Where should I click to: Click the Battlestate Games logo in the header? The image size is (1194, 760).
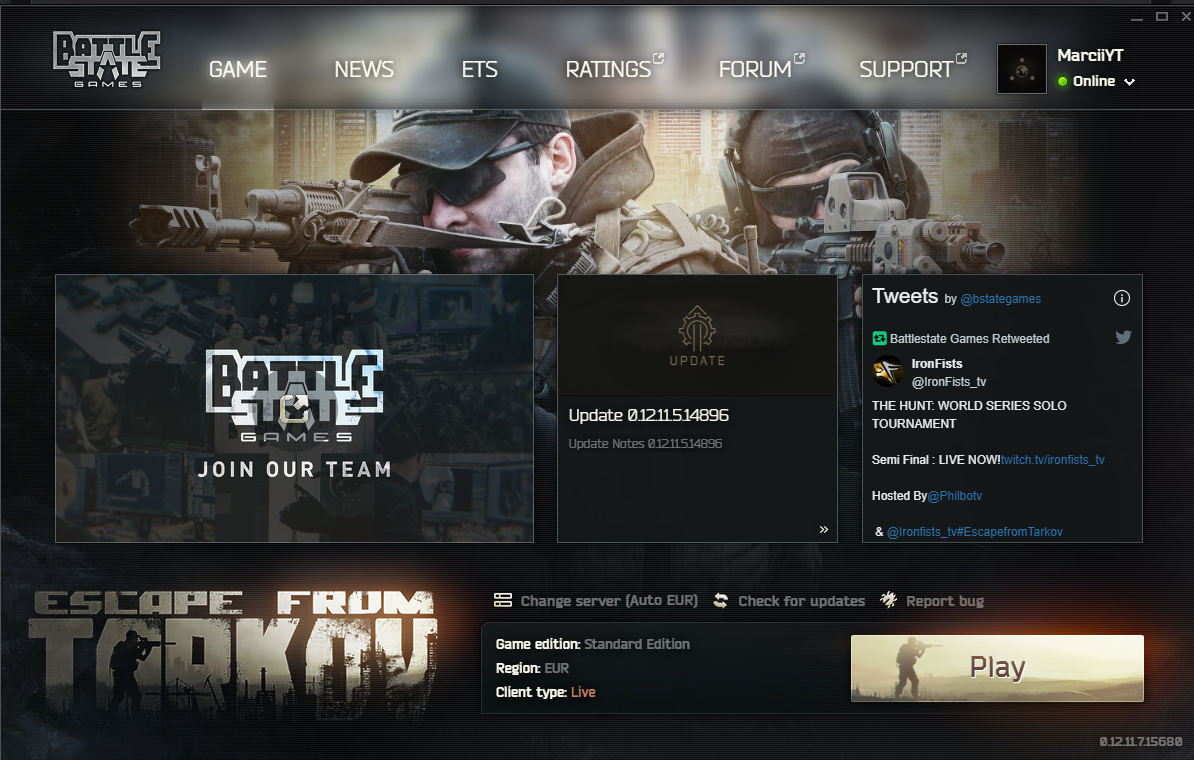[x=107, y=59]
